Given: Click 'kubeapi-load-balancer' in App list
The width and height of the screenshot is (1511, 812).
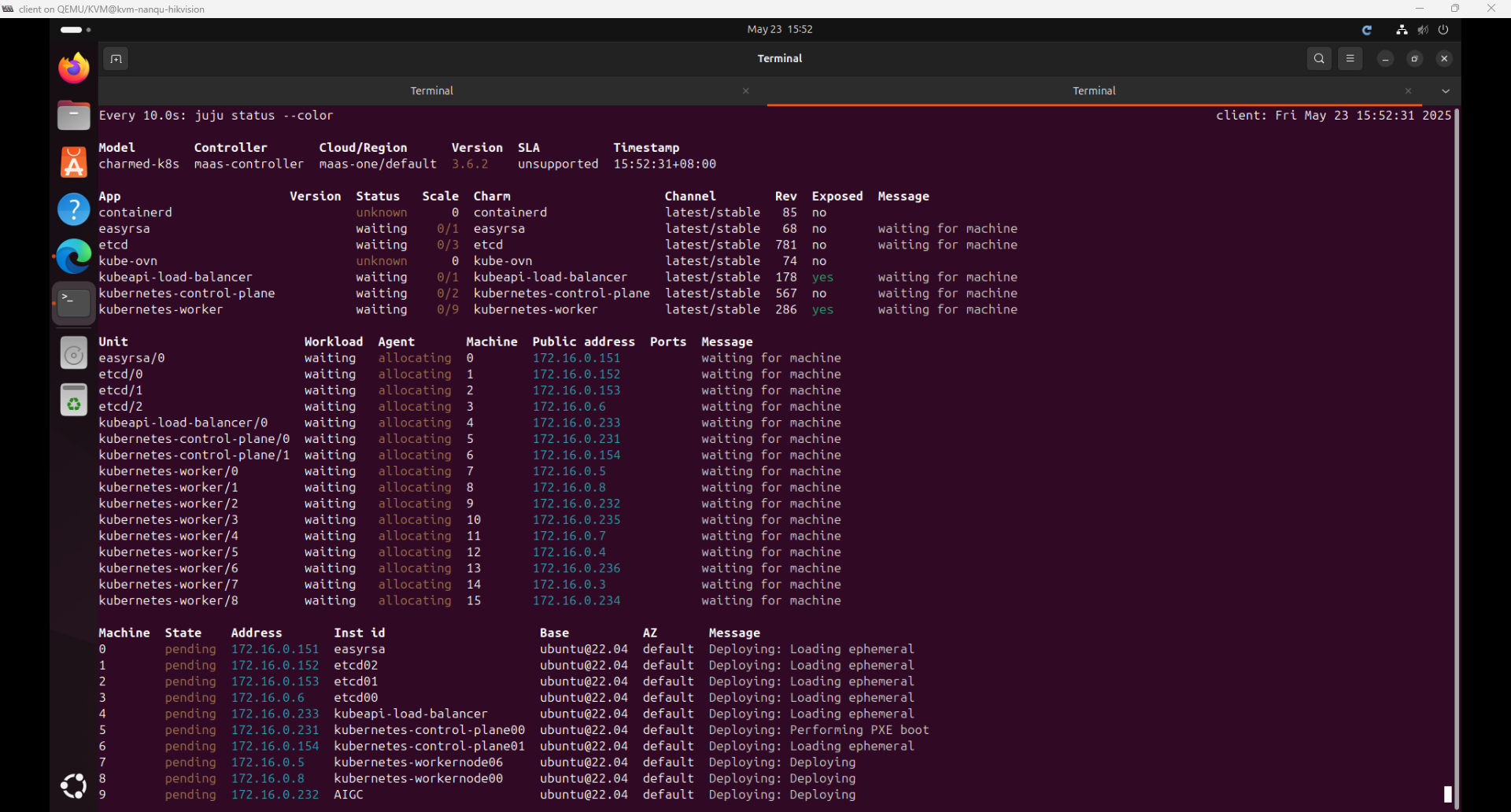Looking at the screenshot, I should pos(175,277).
